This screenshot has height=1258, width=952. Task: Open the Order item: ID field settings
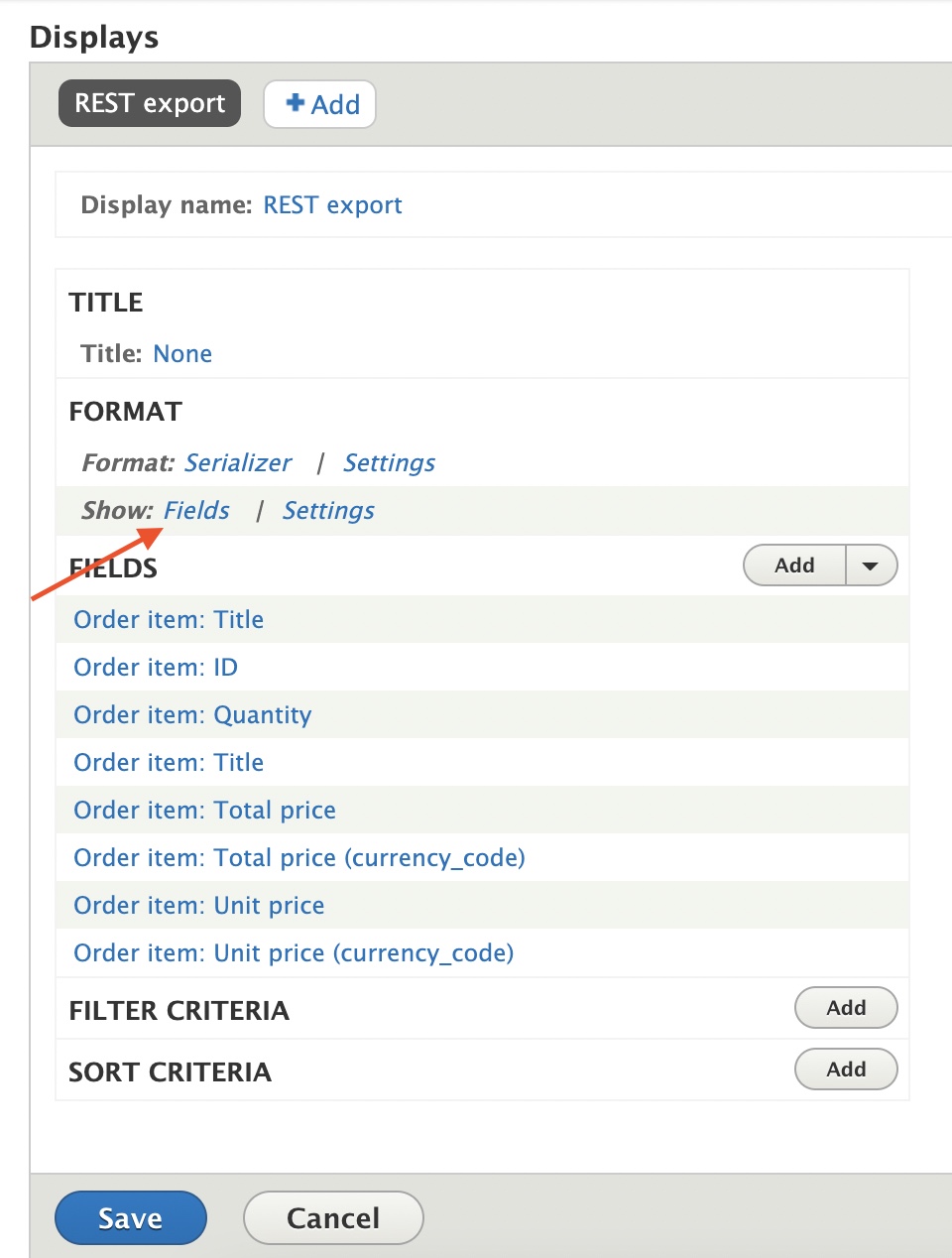(x=155, y=666)
